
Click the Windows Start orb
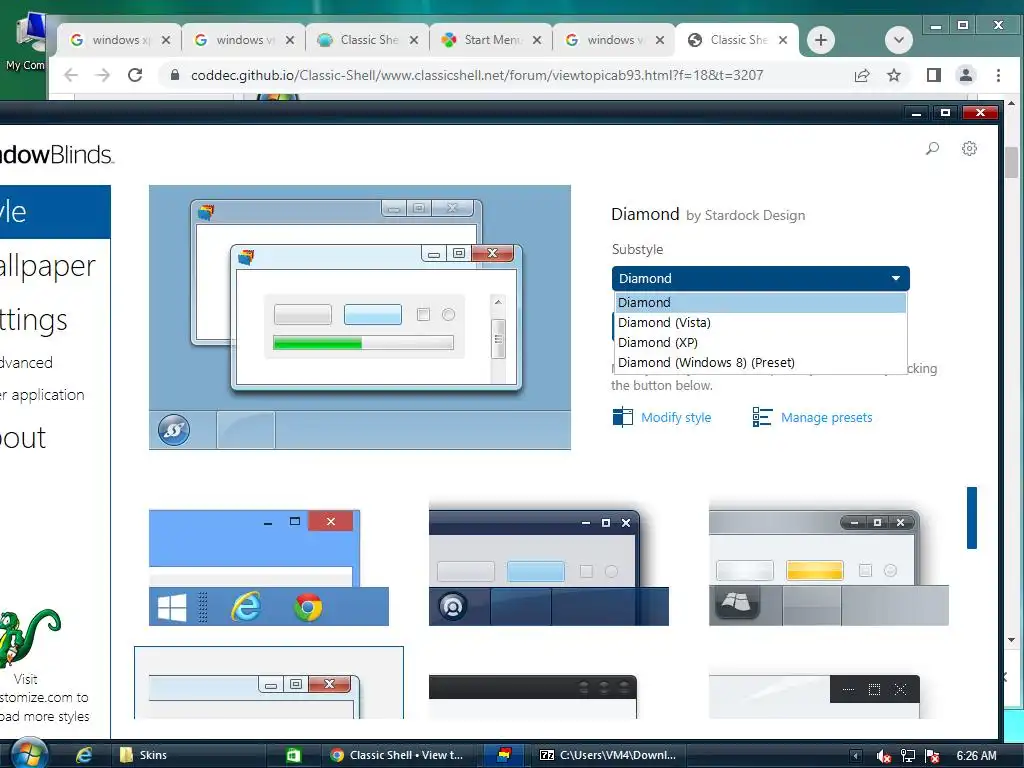(x=29, y=754)
